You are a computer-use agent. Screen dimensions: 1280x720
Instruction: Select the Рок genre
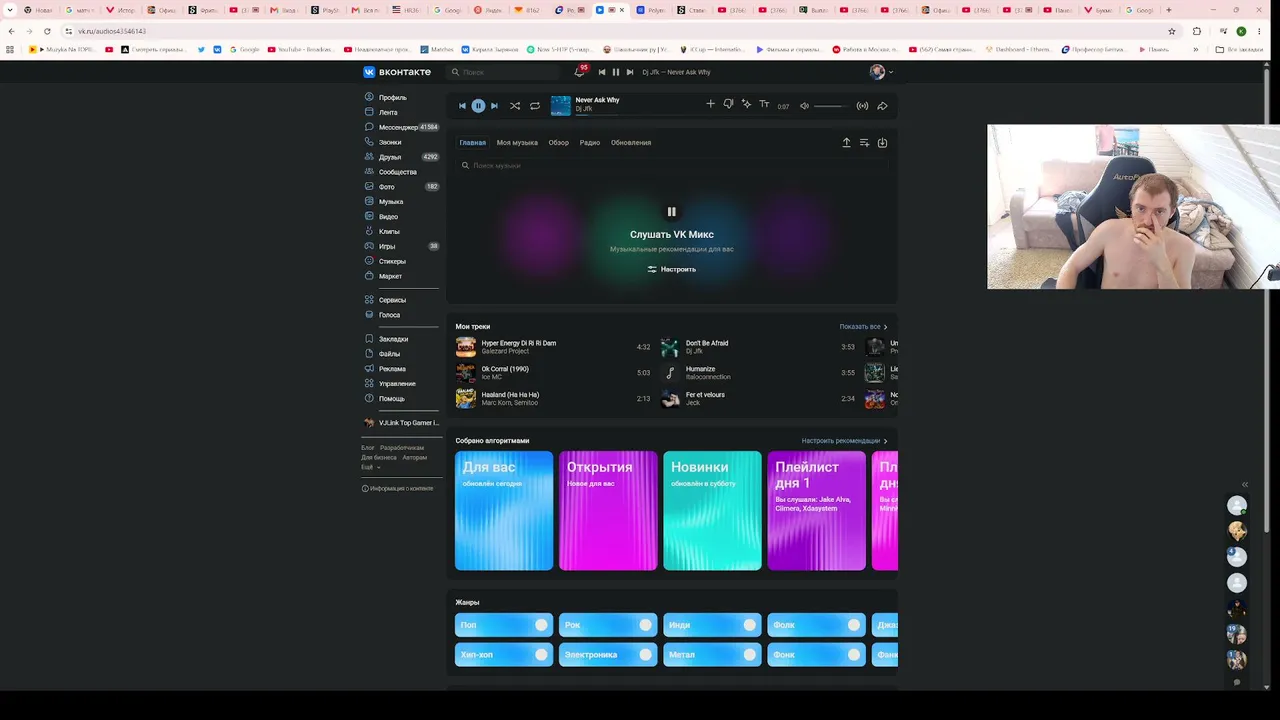point(608,625)
